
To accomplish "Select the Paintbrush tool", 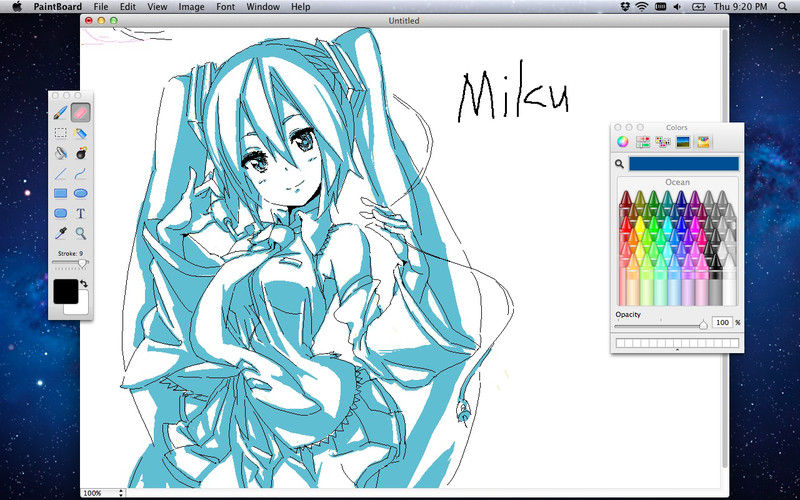I will pos(61,112).
